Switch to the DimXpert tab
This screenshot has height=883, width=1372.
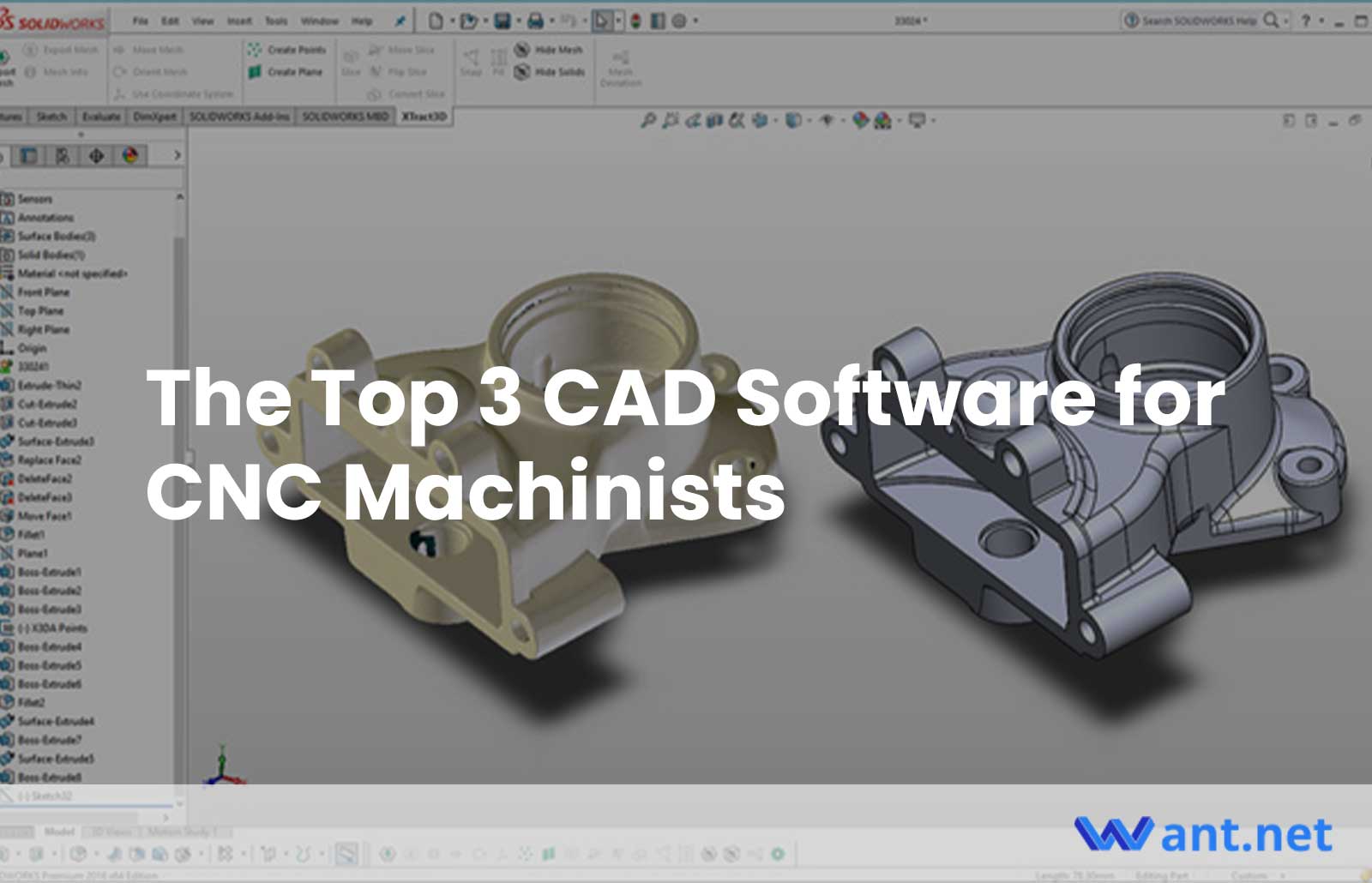(x=154, y=116)
